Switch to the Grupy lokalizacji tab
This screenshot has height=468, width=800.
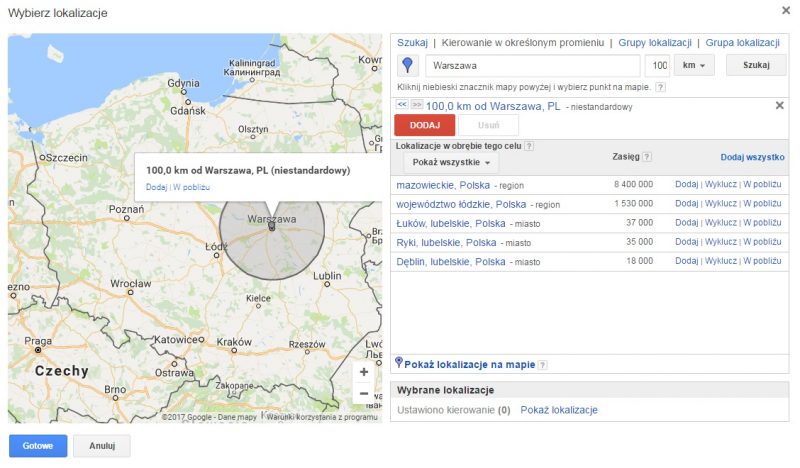click(x=655, y=43)
